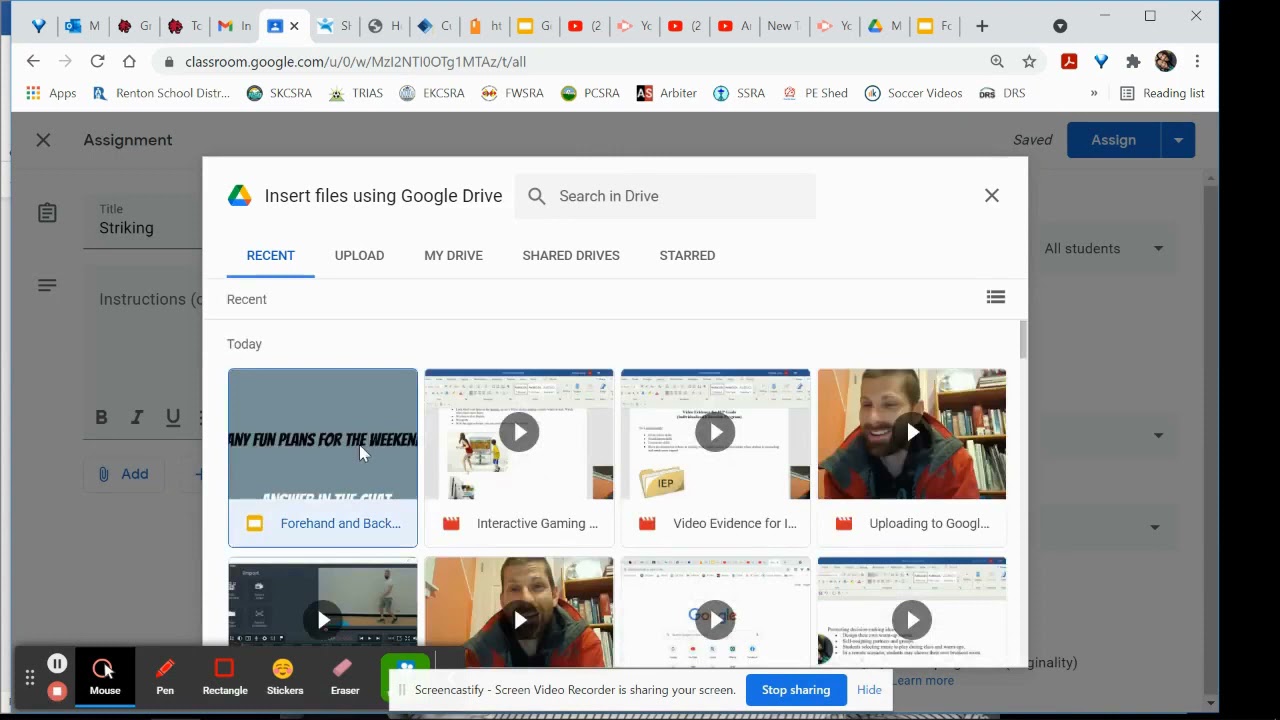The width and height of the screenshot is (1280, 720).
Task: Open the tab search dropdown
Action: (x=1060, y=26)
